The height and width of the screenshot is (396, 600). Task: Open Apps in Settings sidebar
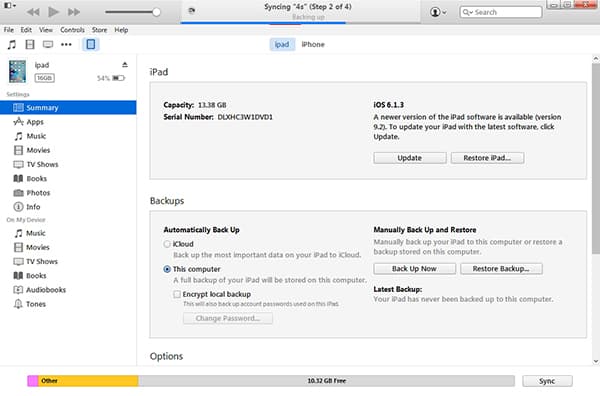click(x=35, y=122)
